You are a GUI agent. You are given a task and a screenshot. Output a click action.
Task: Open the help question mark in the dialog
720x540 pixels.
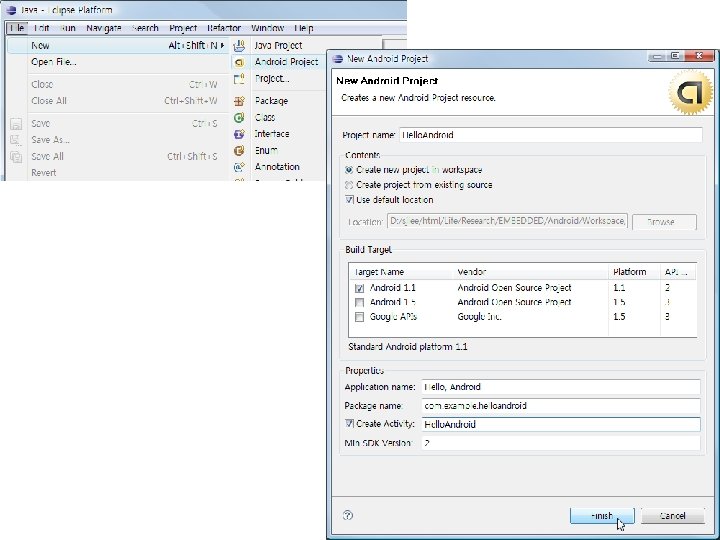coord(348,515)
